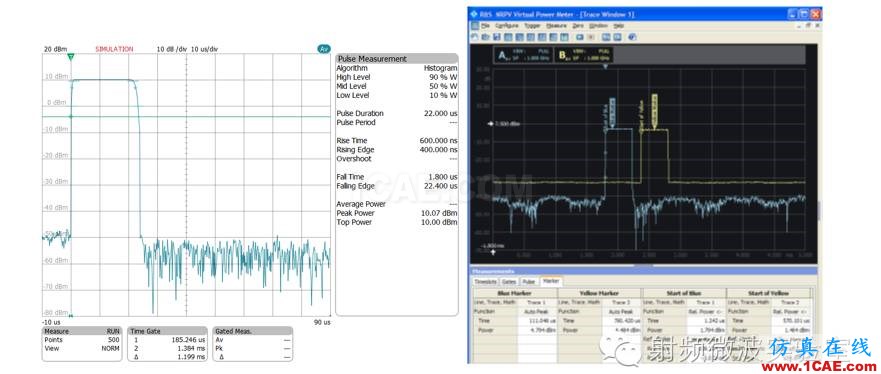Viewport: 881px width, 374px height.
Task: Switch to the Timeslots tab
Action: pos(485,282)
